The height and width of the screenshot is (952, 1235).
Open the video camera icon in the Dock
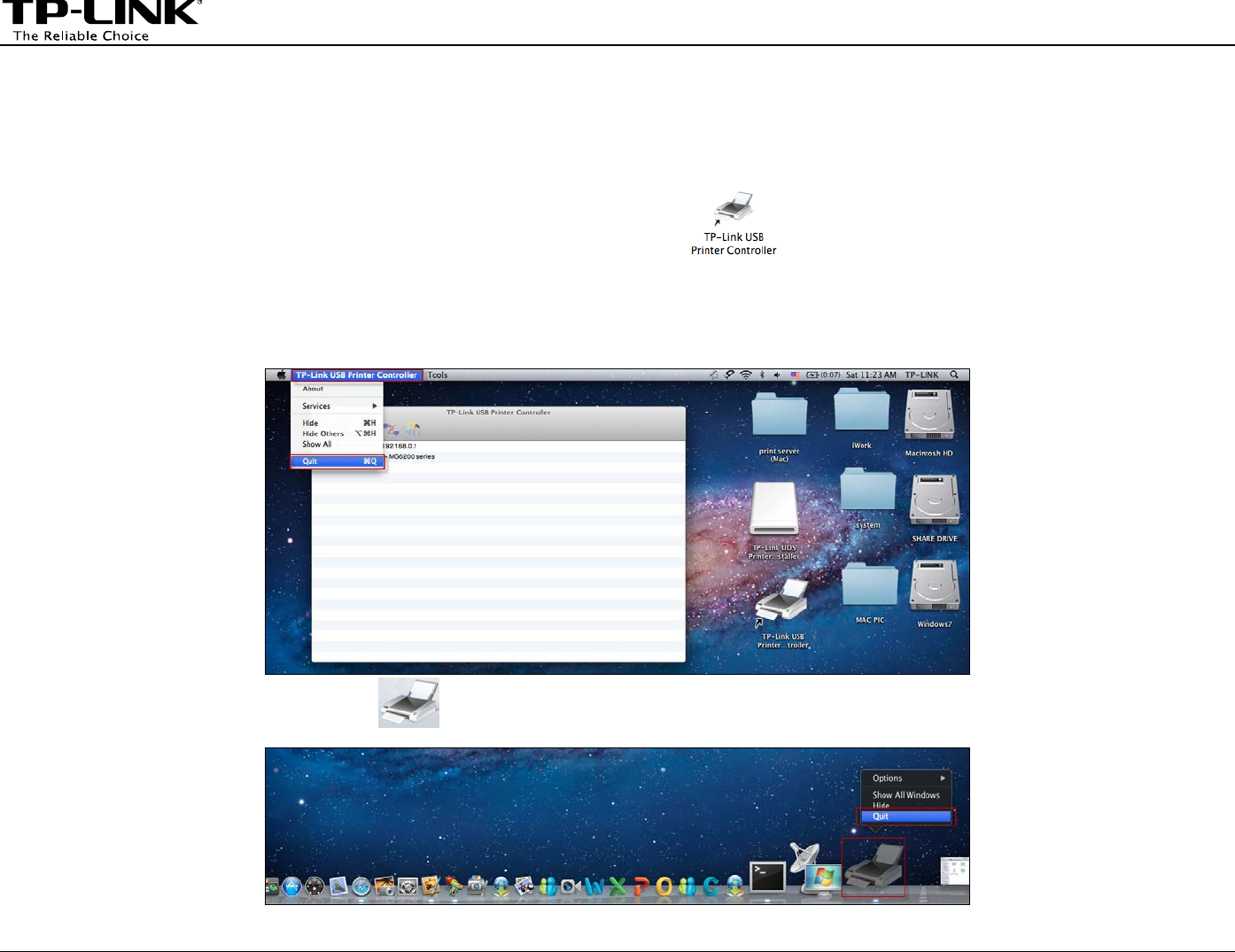[x=571, y=886]
